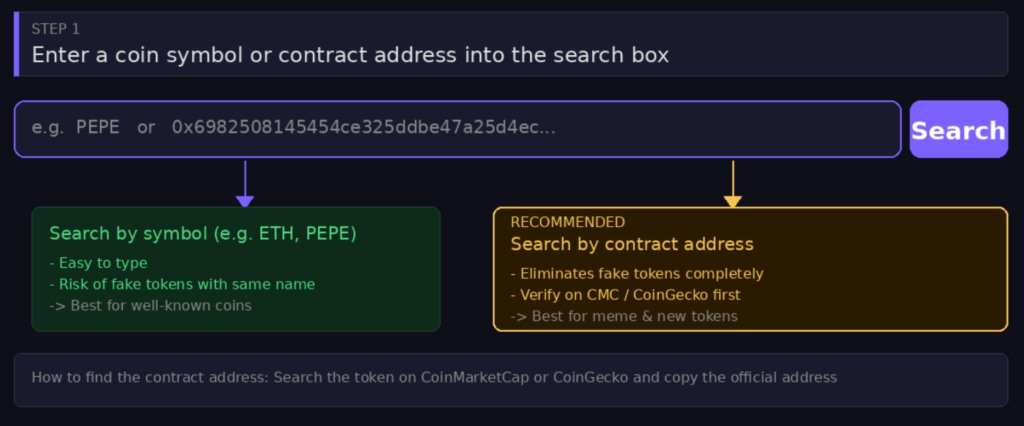The image size is (1024, 426).
Task: Click the PEPE example in the placeholder
Action: click(98, 128)
